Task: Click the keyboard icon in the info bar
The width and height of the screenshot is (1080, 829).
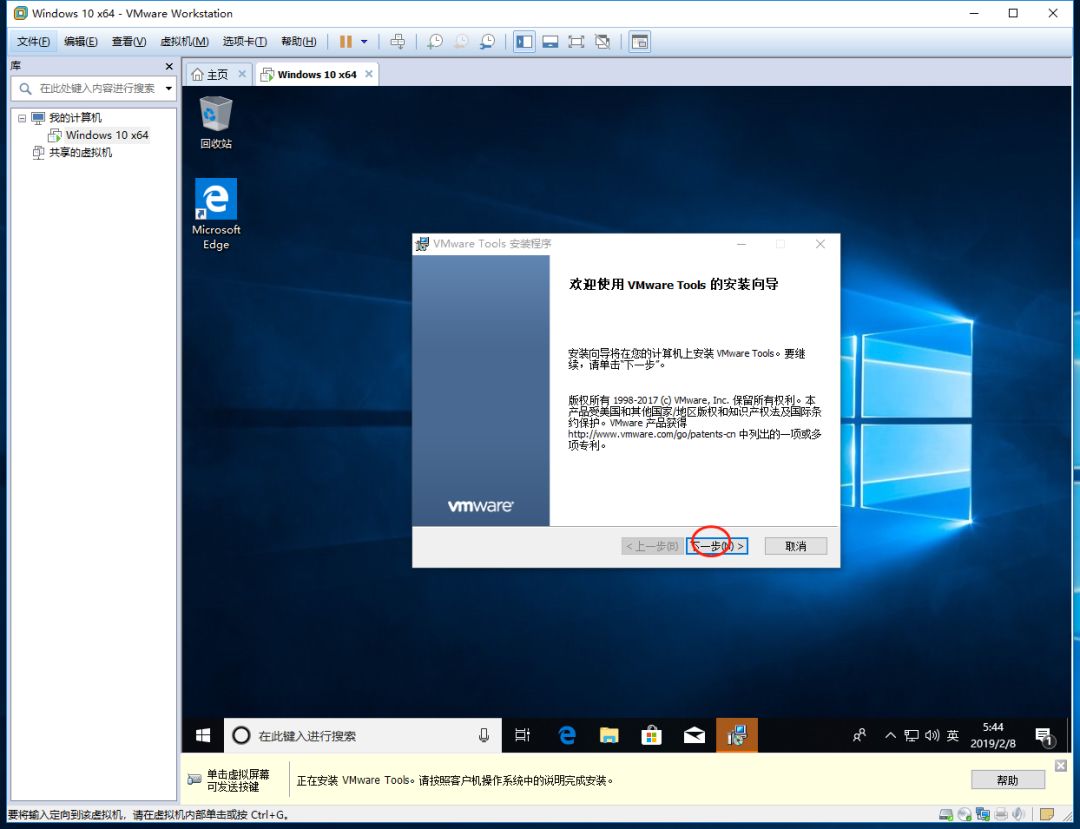Action: [194, 779]
